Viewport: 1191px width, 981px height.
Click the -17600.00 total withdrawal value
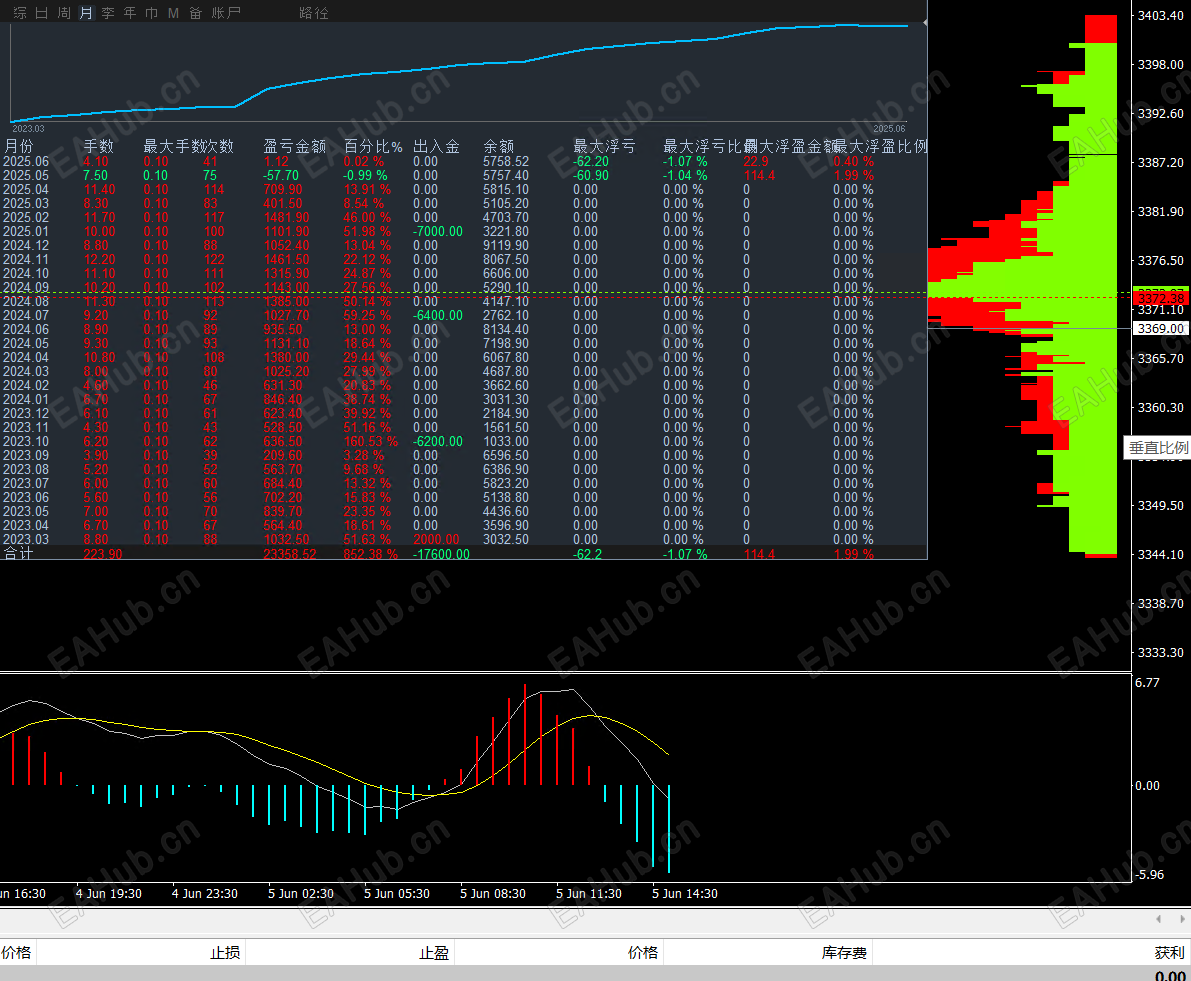[441, 554]
